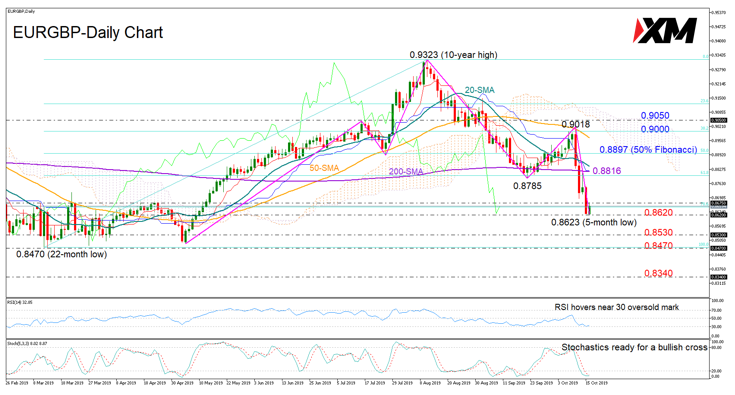The image size is (735, 395).
Task: Click the 0.9050 resistance label
Action: pos(655,116)
